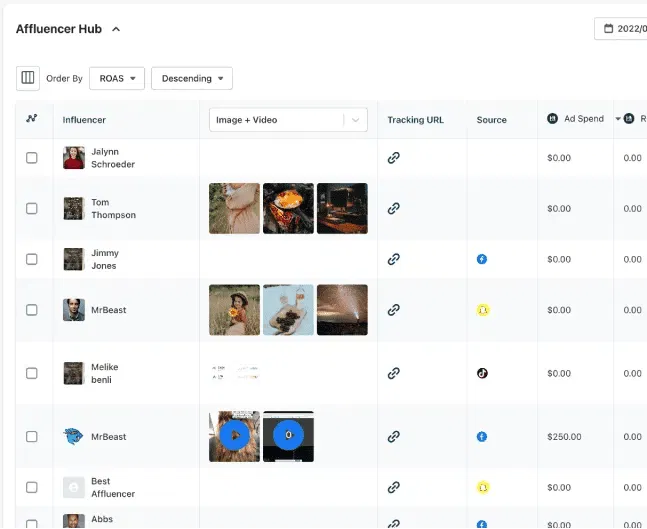Click Snapchat source icon in MrBeast row
The width and height of the screenshot is (647, 529).
pyautogui.click(x=482, y=310)
